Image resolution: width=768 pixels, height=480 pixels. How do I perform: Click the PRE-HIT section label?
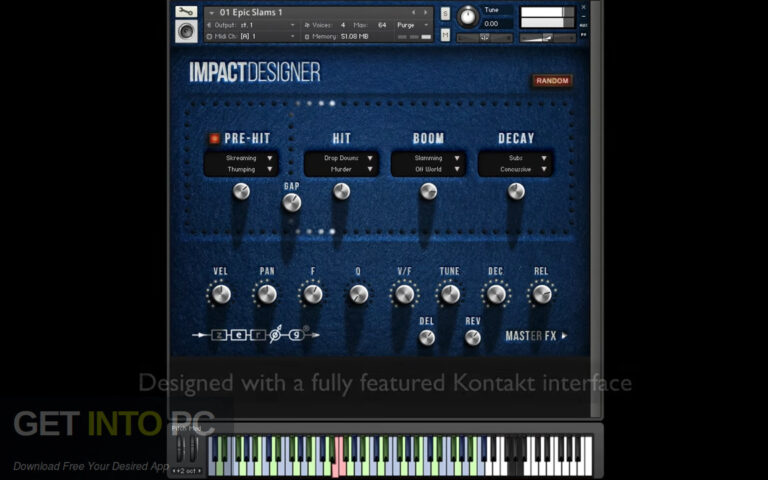pyautogui.click(x=247, y=139)
